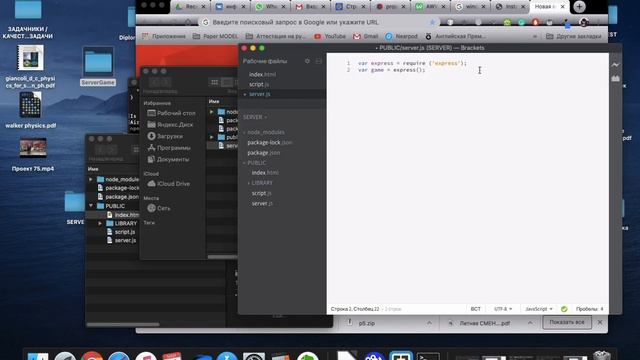Switch to the Gmail Chrome tab
This screenshot has height=360, width=640.
pyautogui.click(x=311, y=7)
